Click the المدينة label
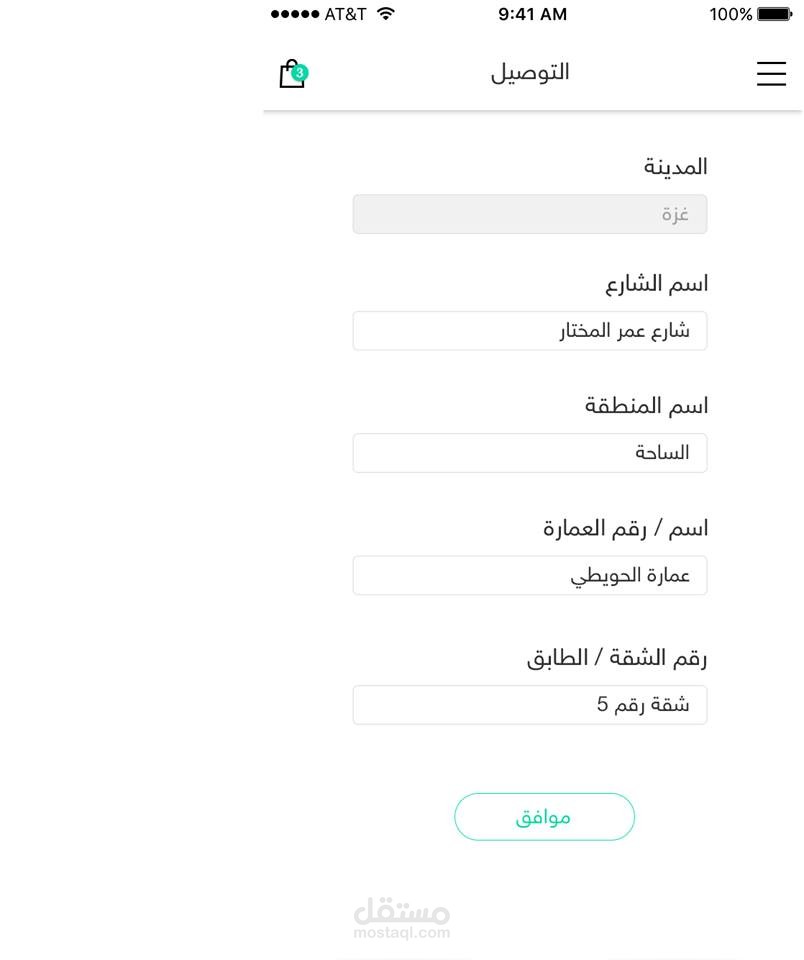 675,167
